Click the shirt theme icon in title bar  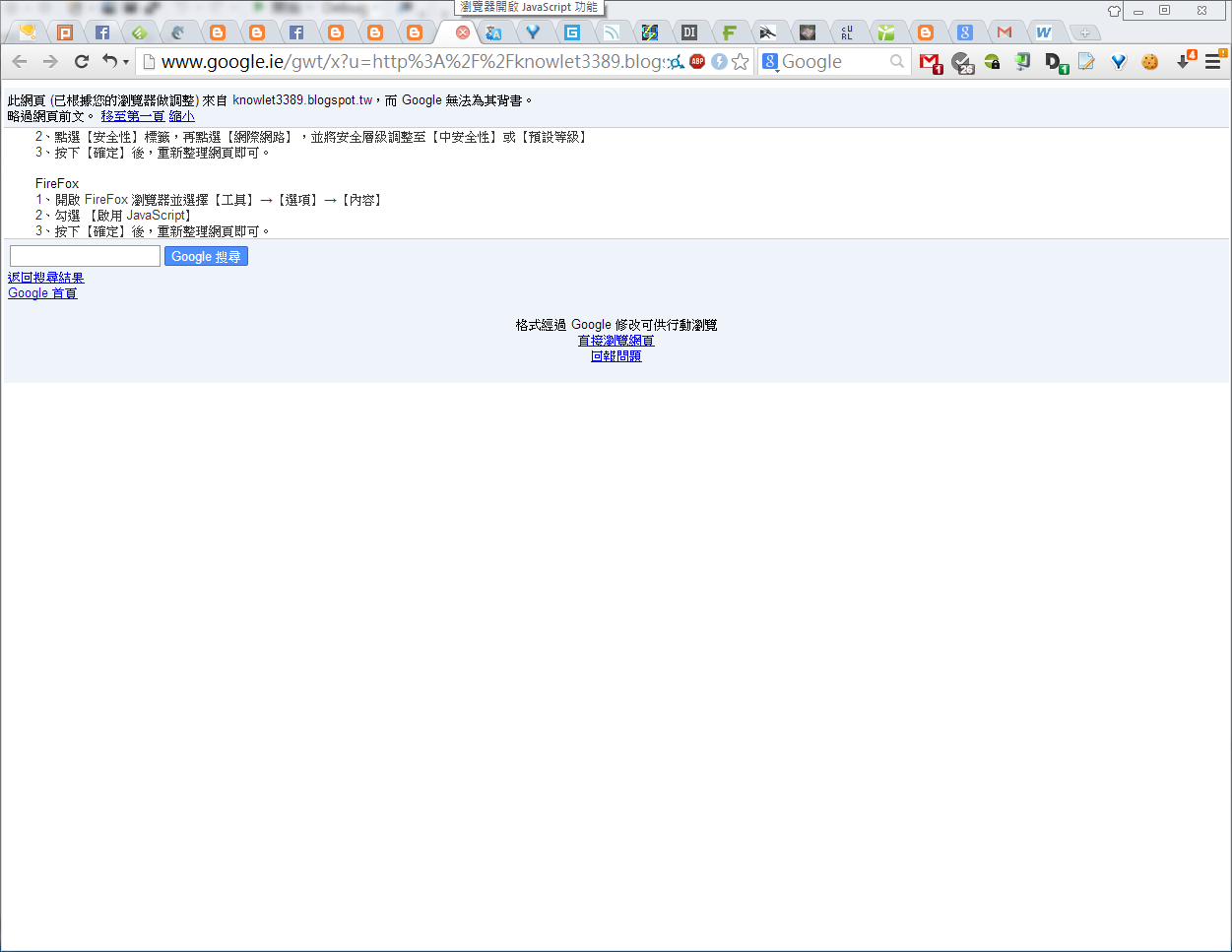point(1114,11)
